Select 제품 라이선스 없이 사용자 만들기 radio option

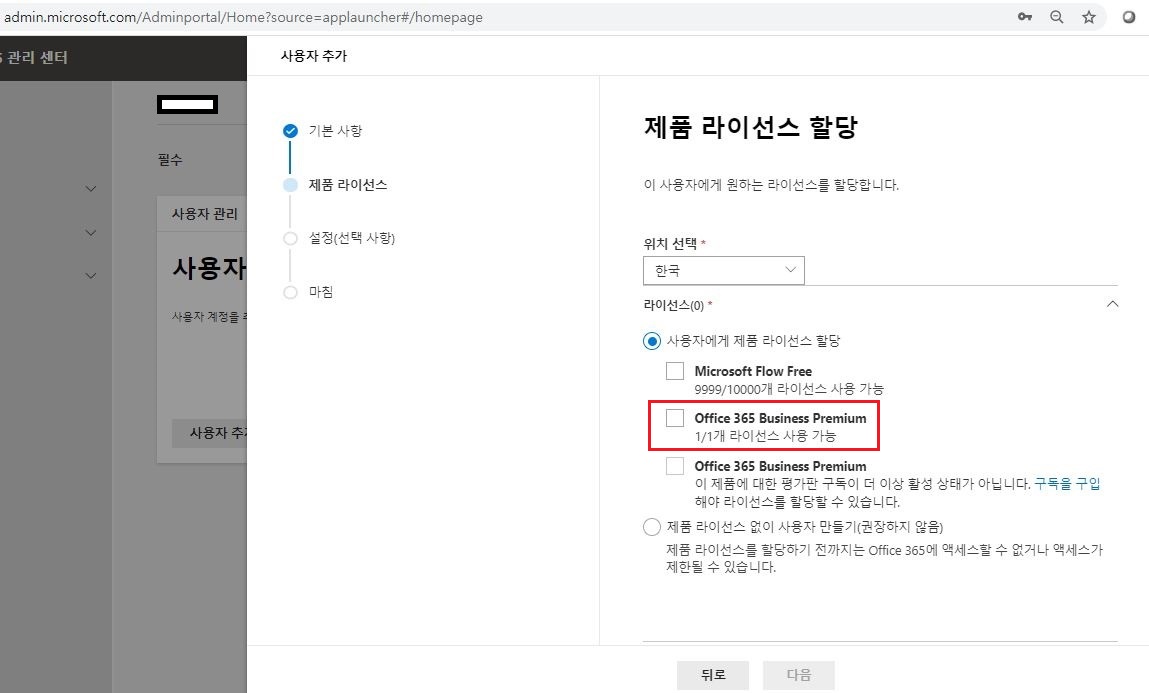651,527
